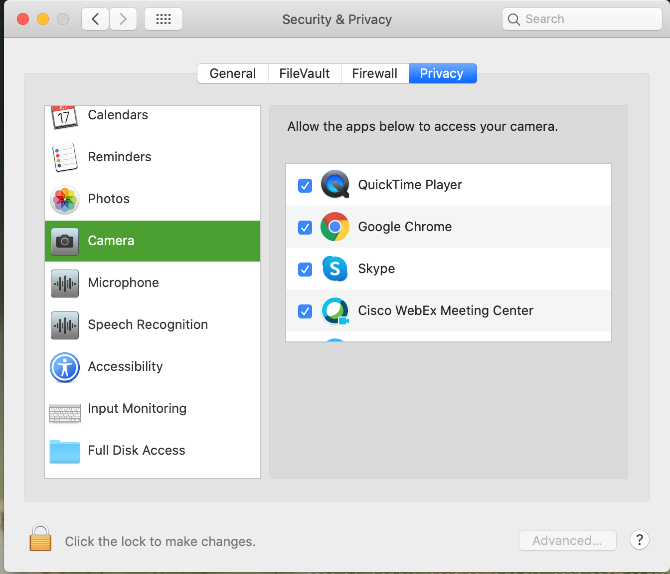Viewport: 670px width, 574px height.
Task: Show all preferences with grid icon
Action: pyautogui.click(x=163, y=19)
